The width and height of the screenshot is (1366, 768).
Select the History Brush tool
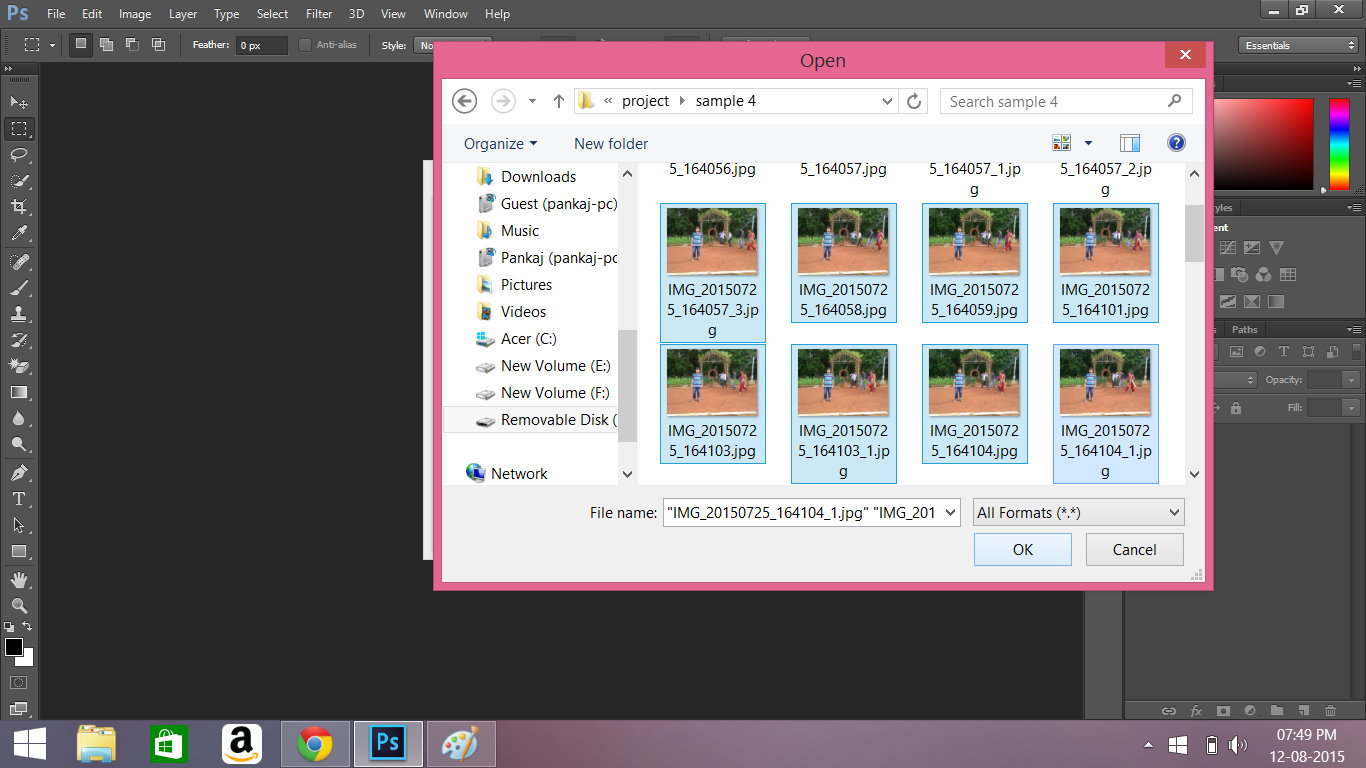coord(18,340)
